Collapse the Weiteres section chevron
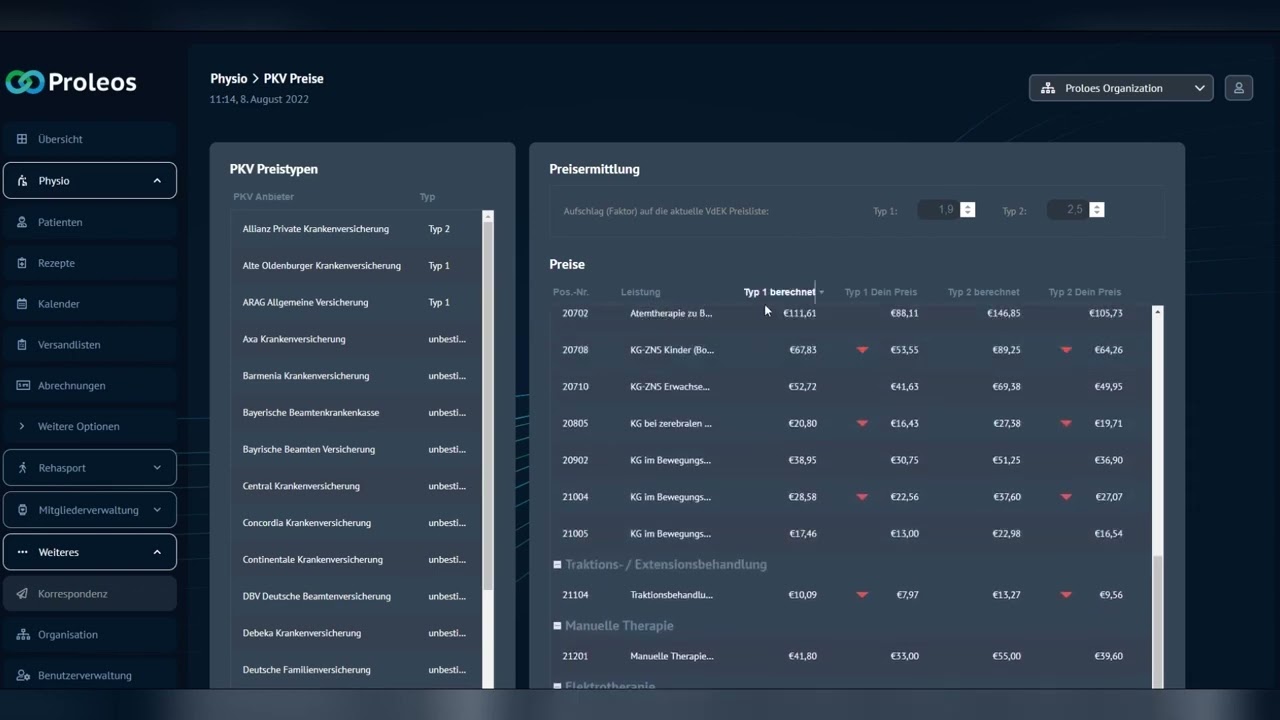Viewport: 1280px width, 720px height. click(x=157, y=552)
